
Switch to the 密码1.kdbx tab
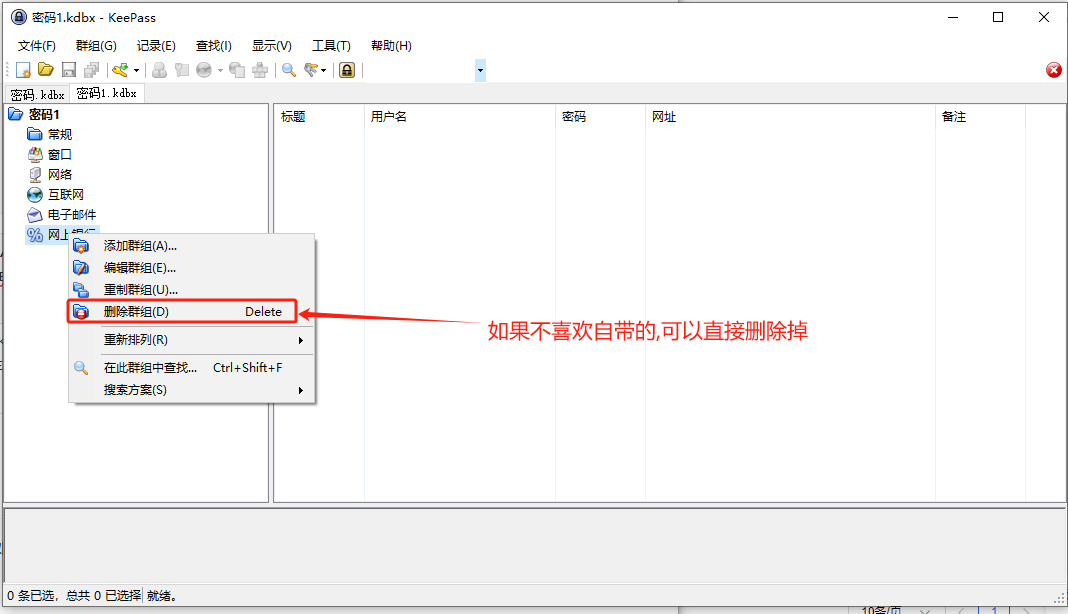(x=107, y=93)
